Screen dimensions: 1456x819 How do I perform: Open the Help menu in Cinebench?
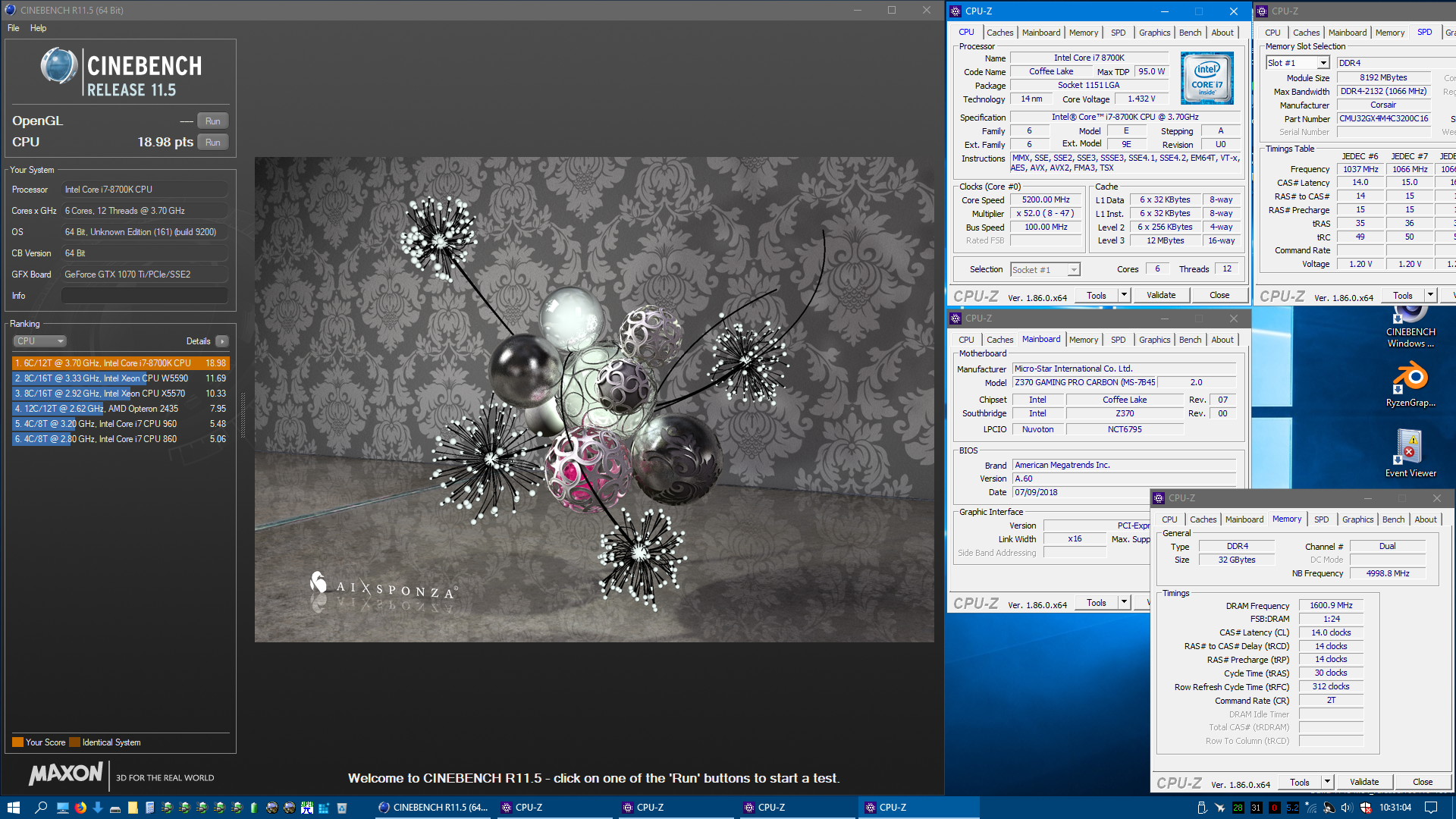click(38, 28)
